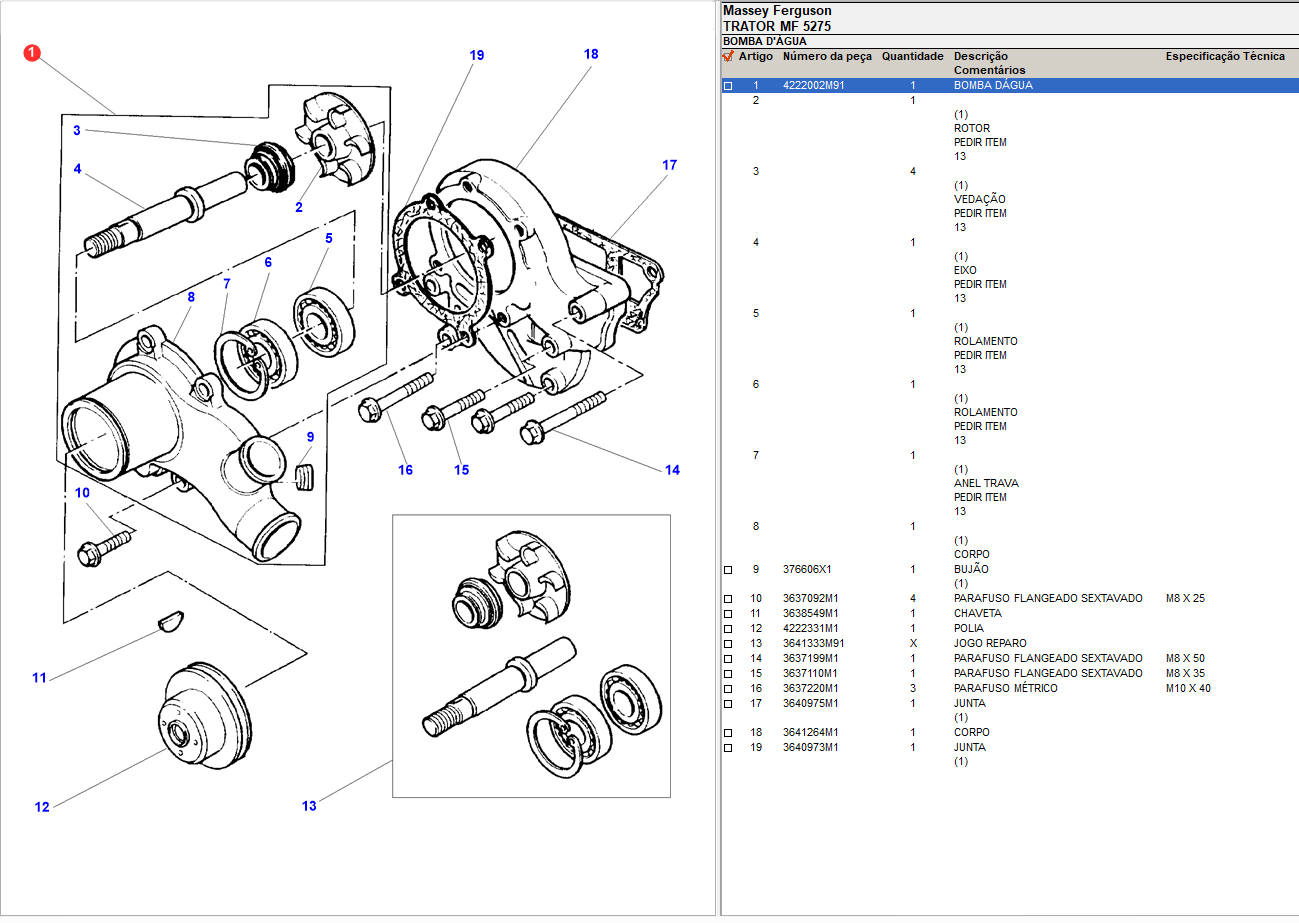Click the Quantidade column header
Viewport: 1299px width, 923px height.
click(912, 57)
